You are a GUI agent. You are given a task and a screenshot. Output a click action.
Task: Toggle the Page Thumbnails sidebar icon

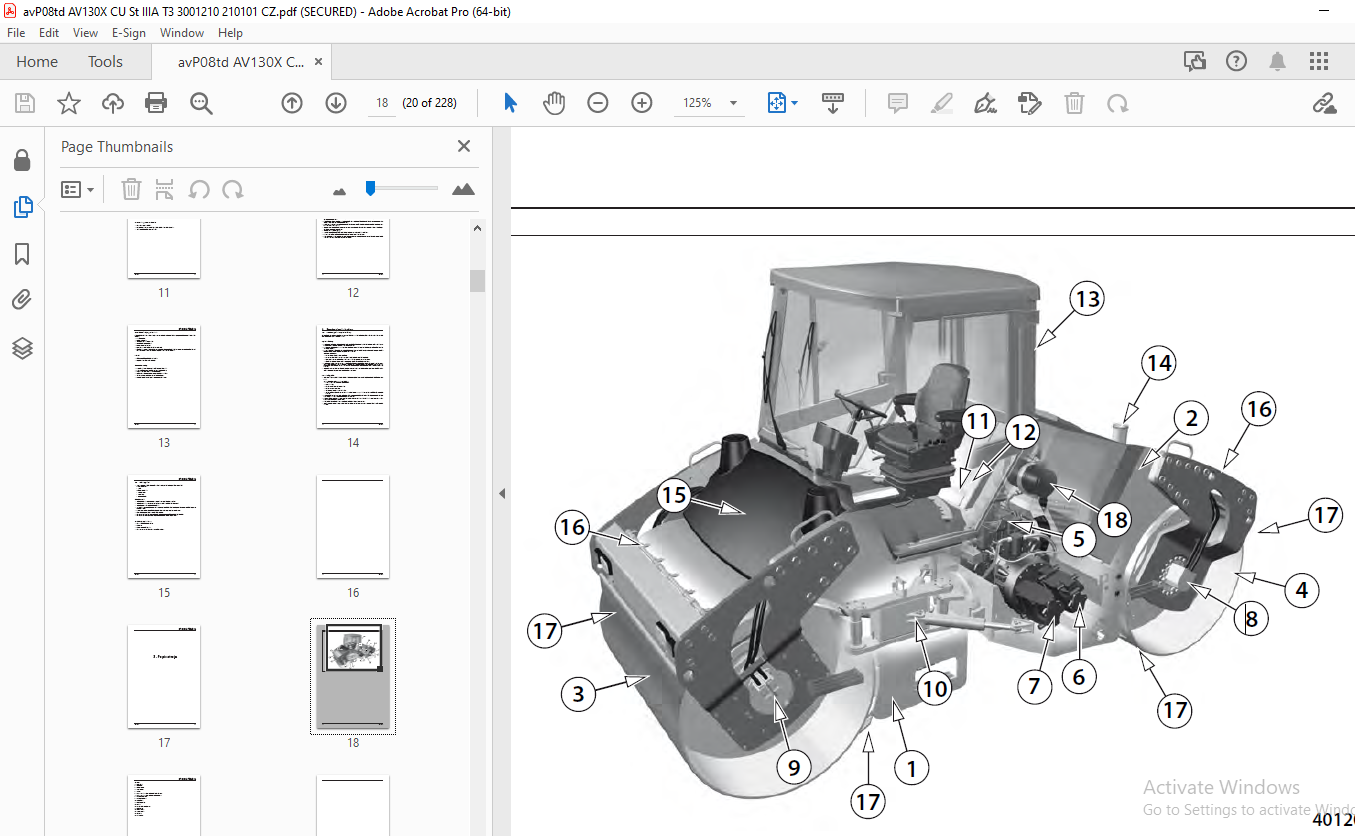(22, 207)
